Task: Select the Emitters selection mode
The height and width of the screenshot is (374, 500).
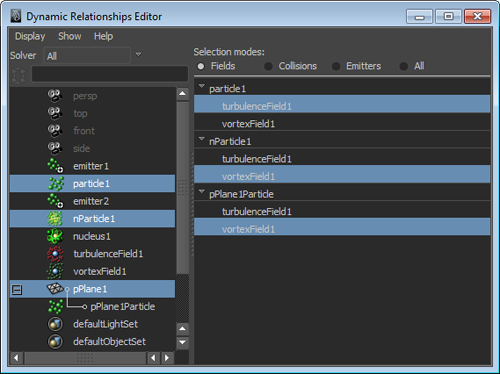Action: pyautogui.click(x=336, y=66)
